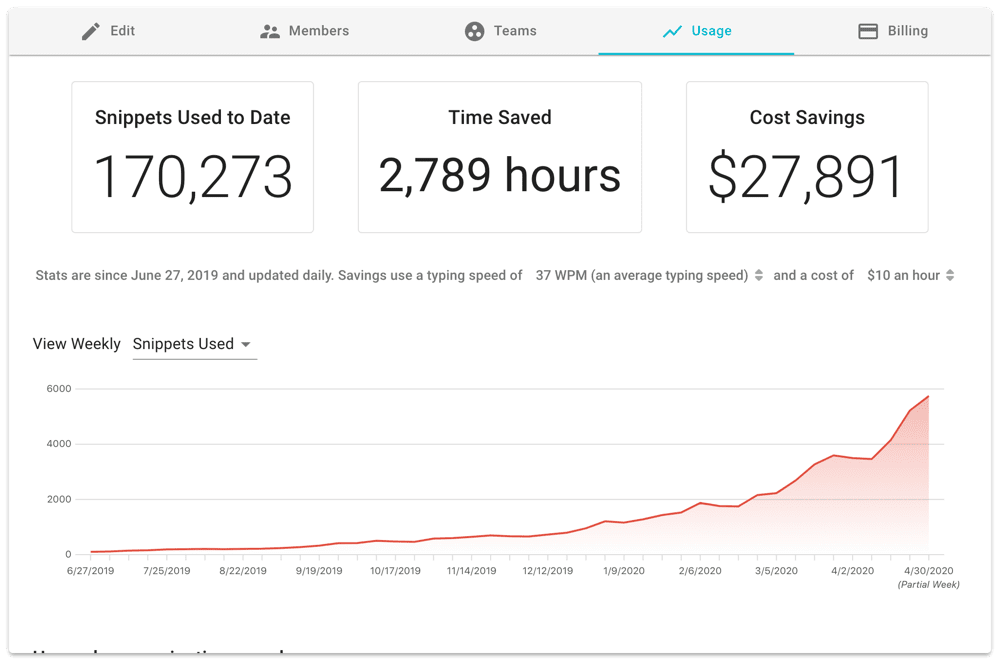
Task: Click the trend line icon beside Usage
Action: coord(672,31)
